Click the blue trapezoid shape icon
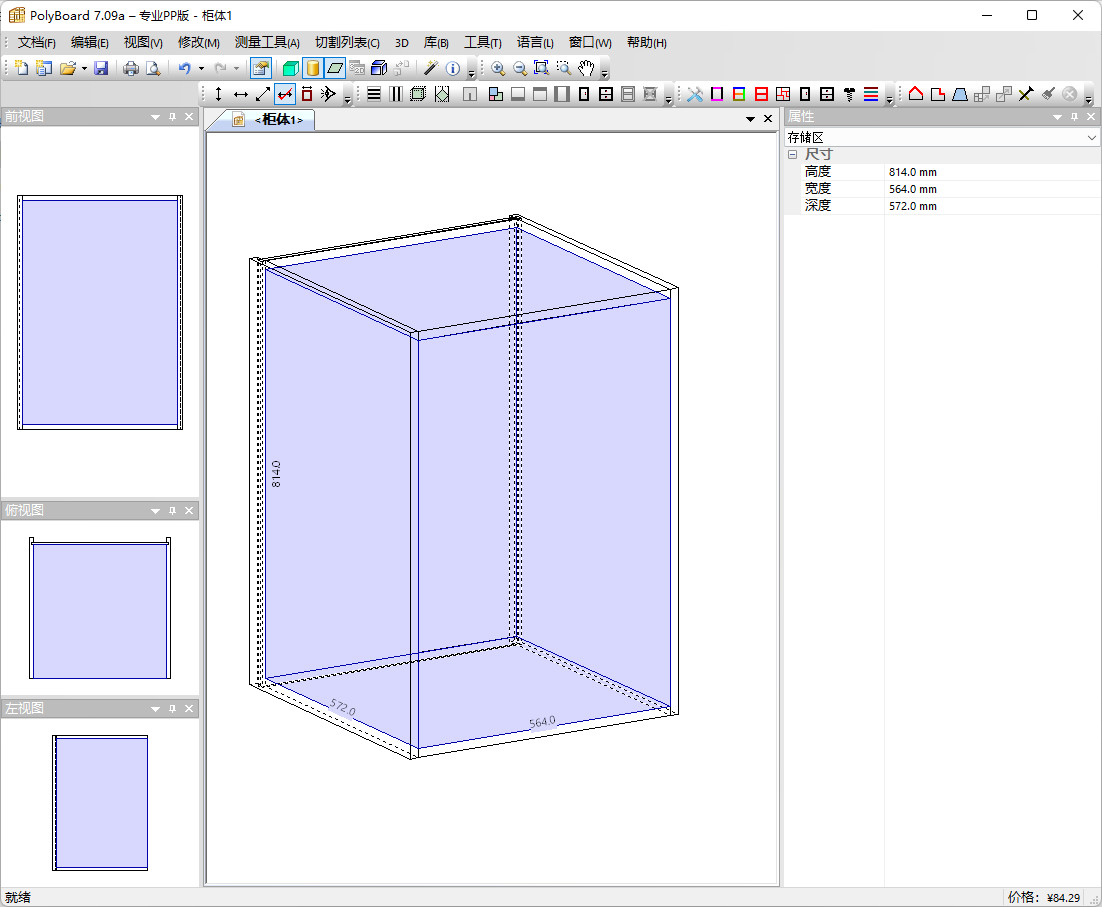 click(960, 94)
